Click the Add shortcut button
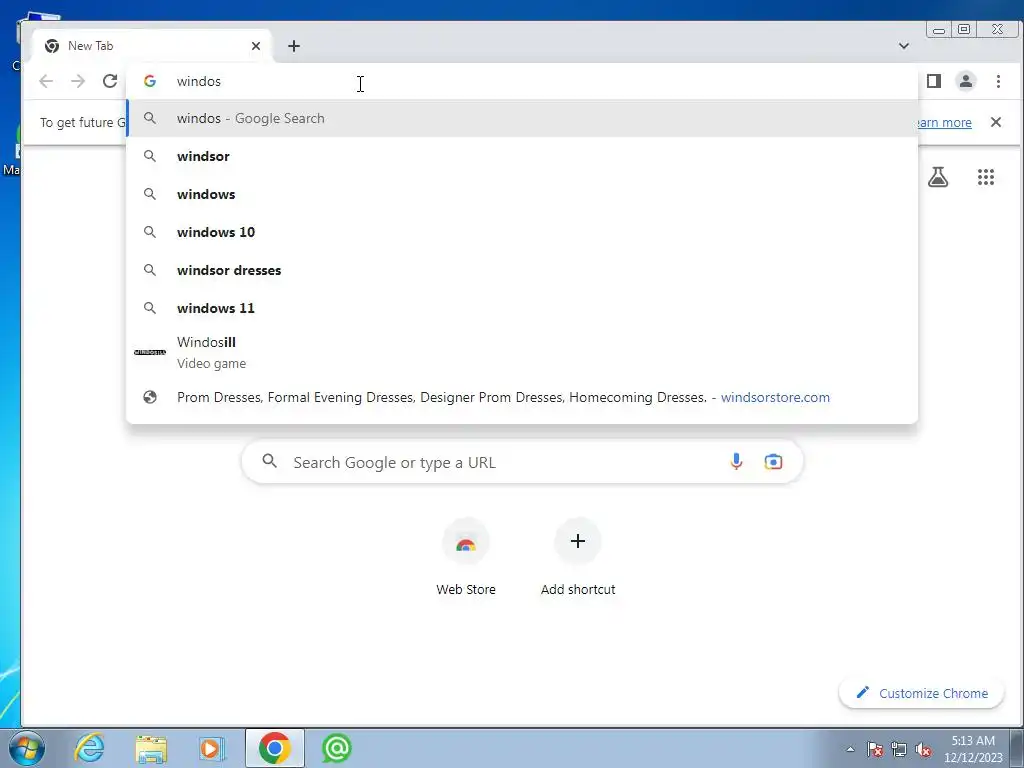This screenshot has width=1024, height=768. (x=578, y=558)
